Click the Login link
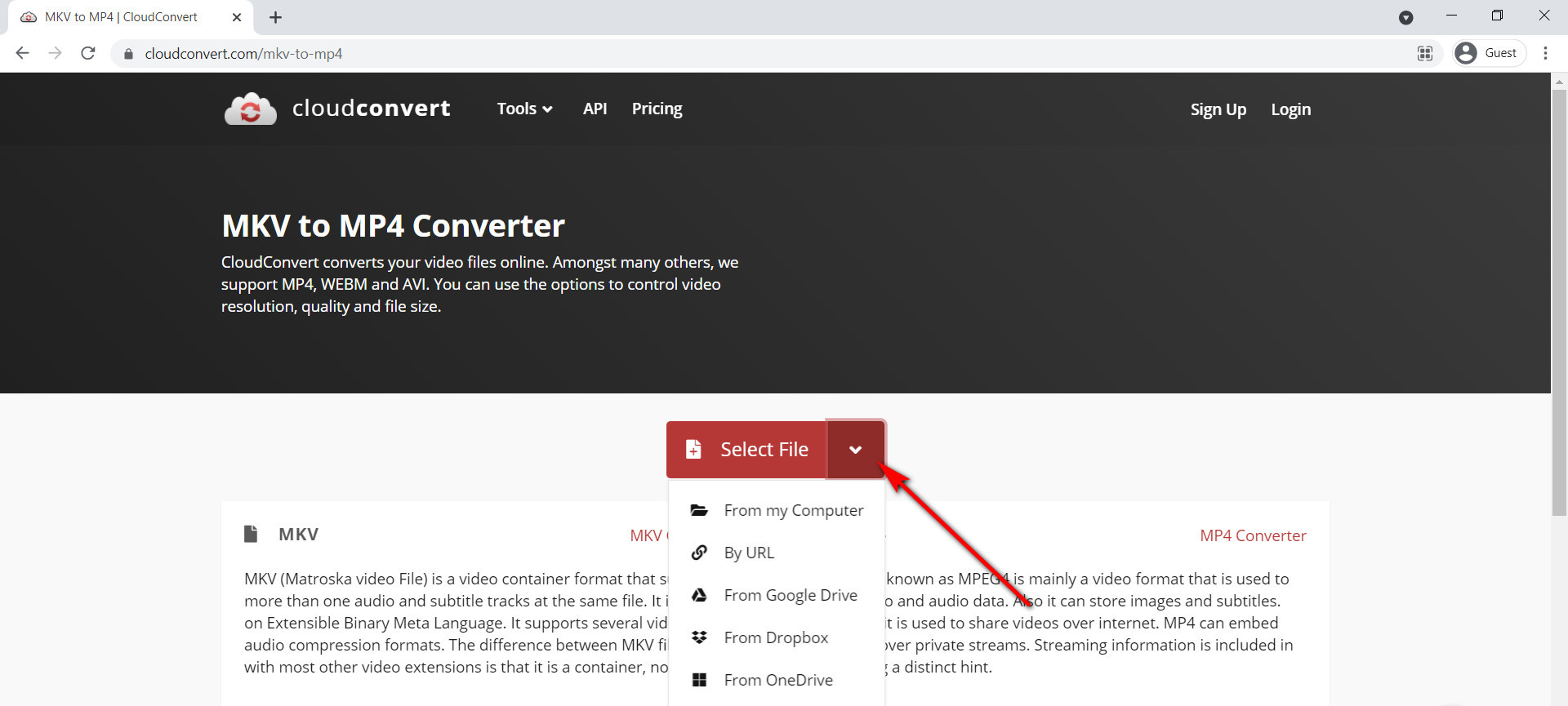This screenshot has width=1568, height=706. pyautogui.click(x=1290, y=109)
